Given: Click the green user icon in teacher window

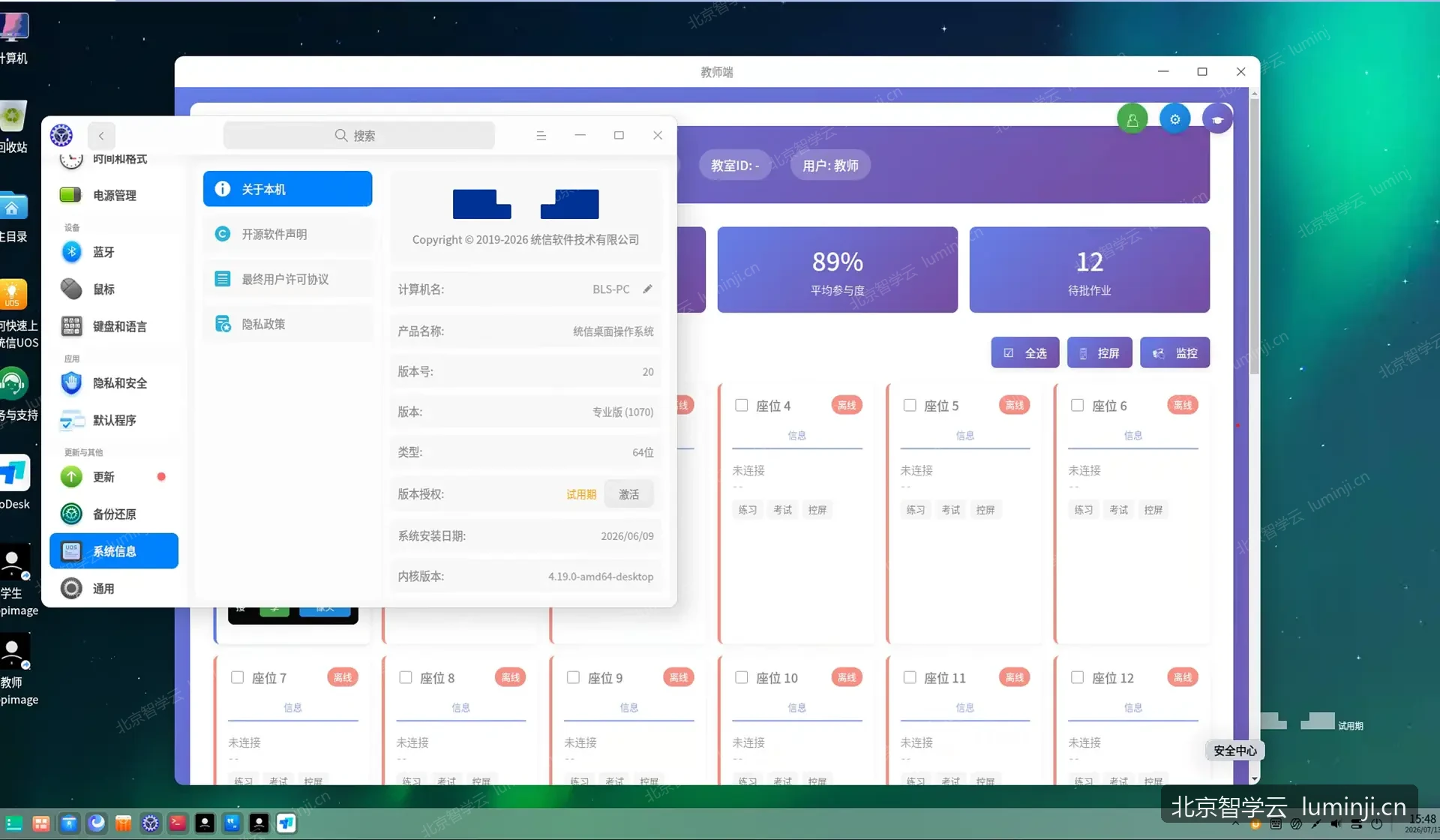Looking at the screenshot, I should pos(1132,119).
